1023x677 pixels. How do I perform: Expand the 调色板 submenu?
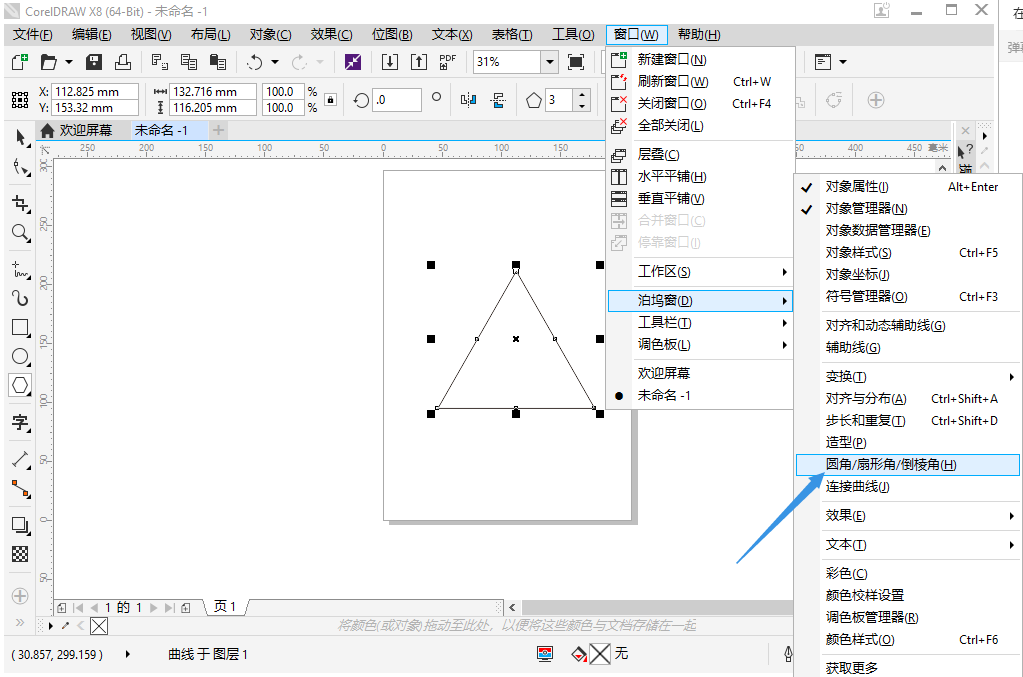[701, 344]
